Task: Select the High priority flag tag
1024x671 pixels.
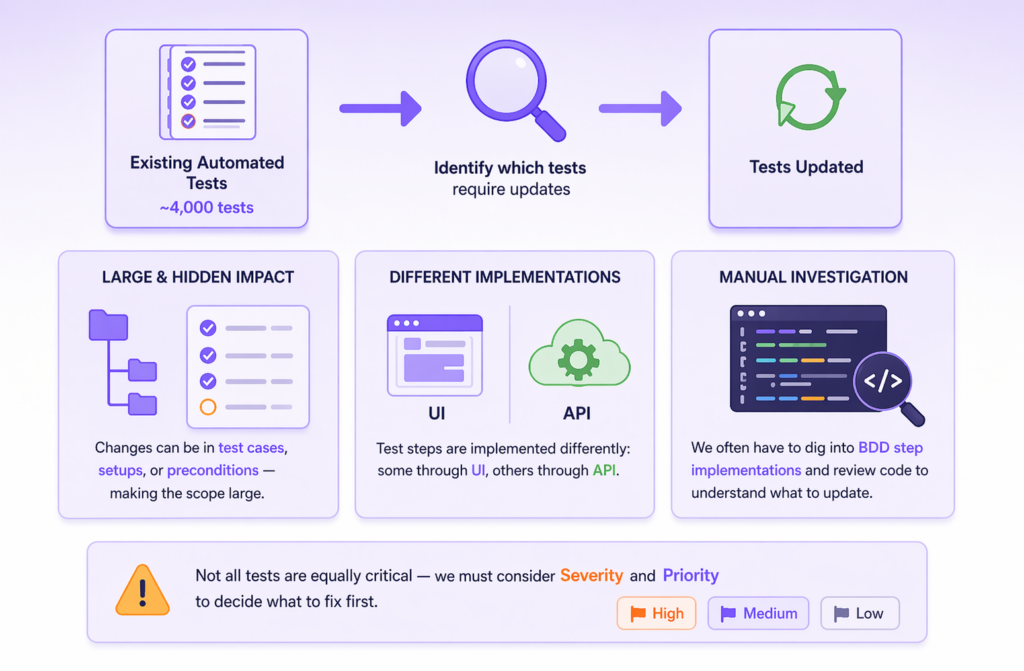Action: point(656,613)
